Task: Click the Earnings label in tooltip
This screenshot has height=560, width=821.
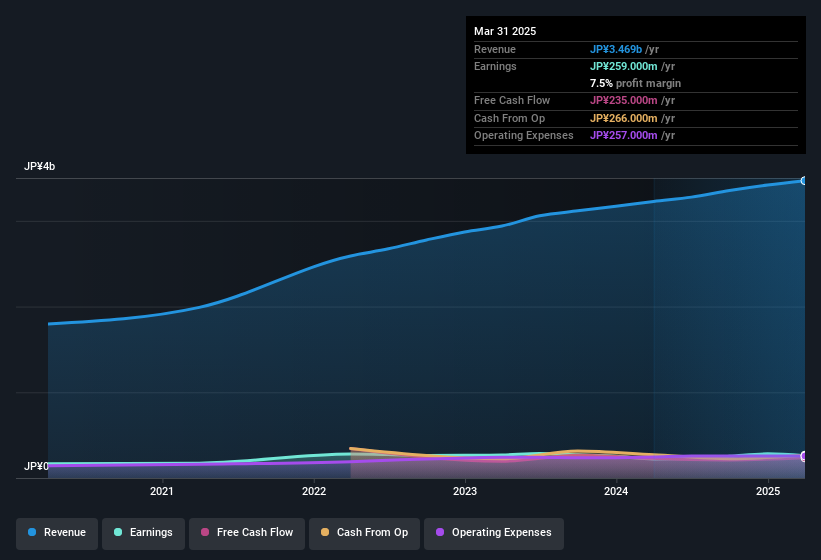Action: [495, 66]
